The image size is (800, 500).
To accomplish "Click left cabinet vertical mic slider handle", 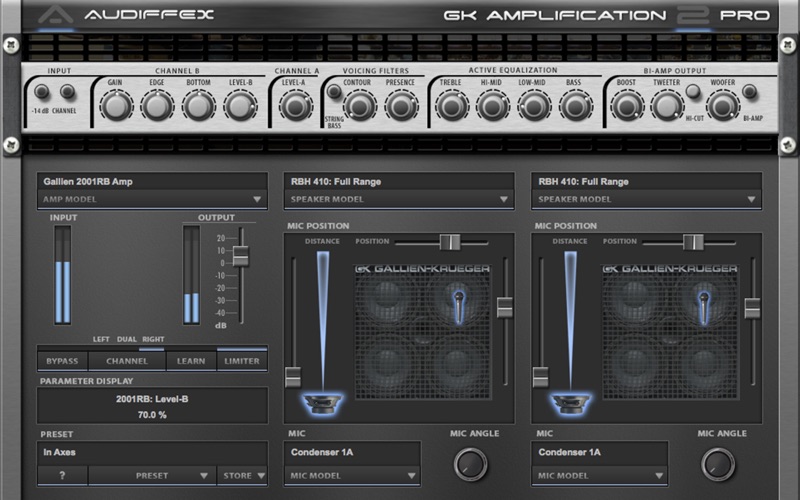I will coord(505,308).
